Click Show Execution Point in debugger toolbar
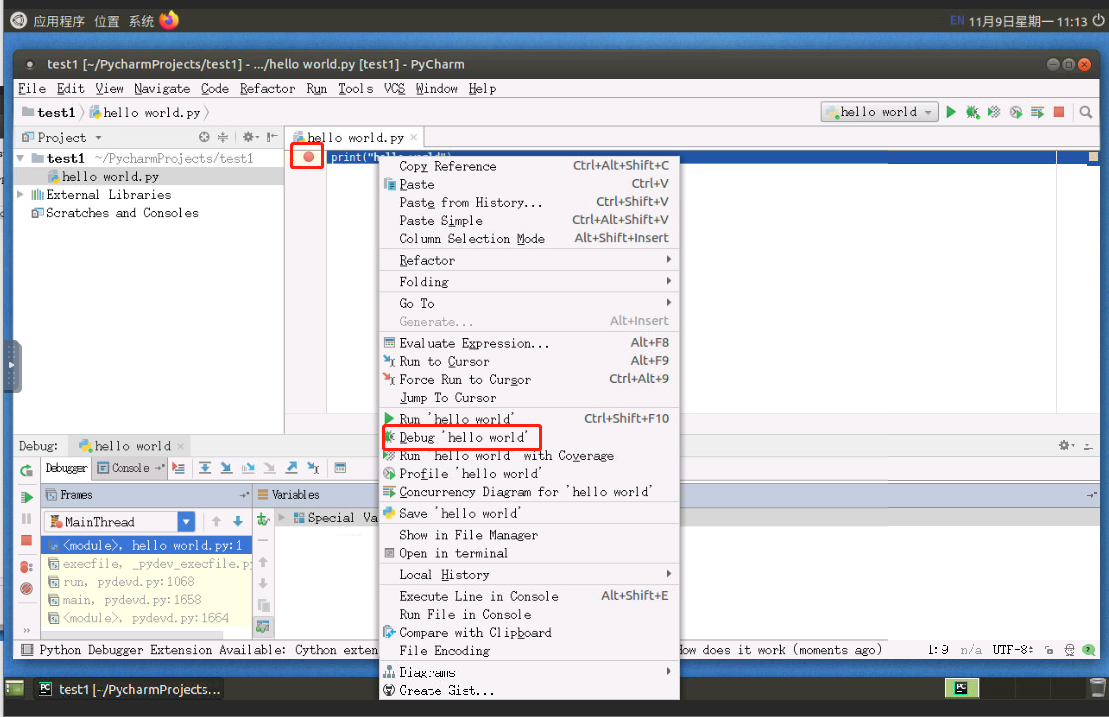The height and width of the screenshot is (717, 1109). pyautogui.click(x=179, y=468)
